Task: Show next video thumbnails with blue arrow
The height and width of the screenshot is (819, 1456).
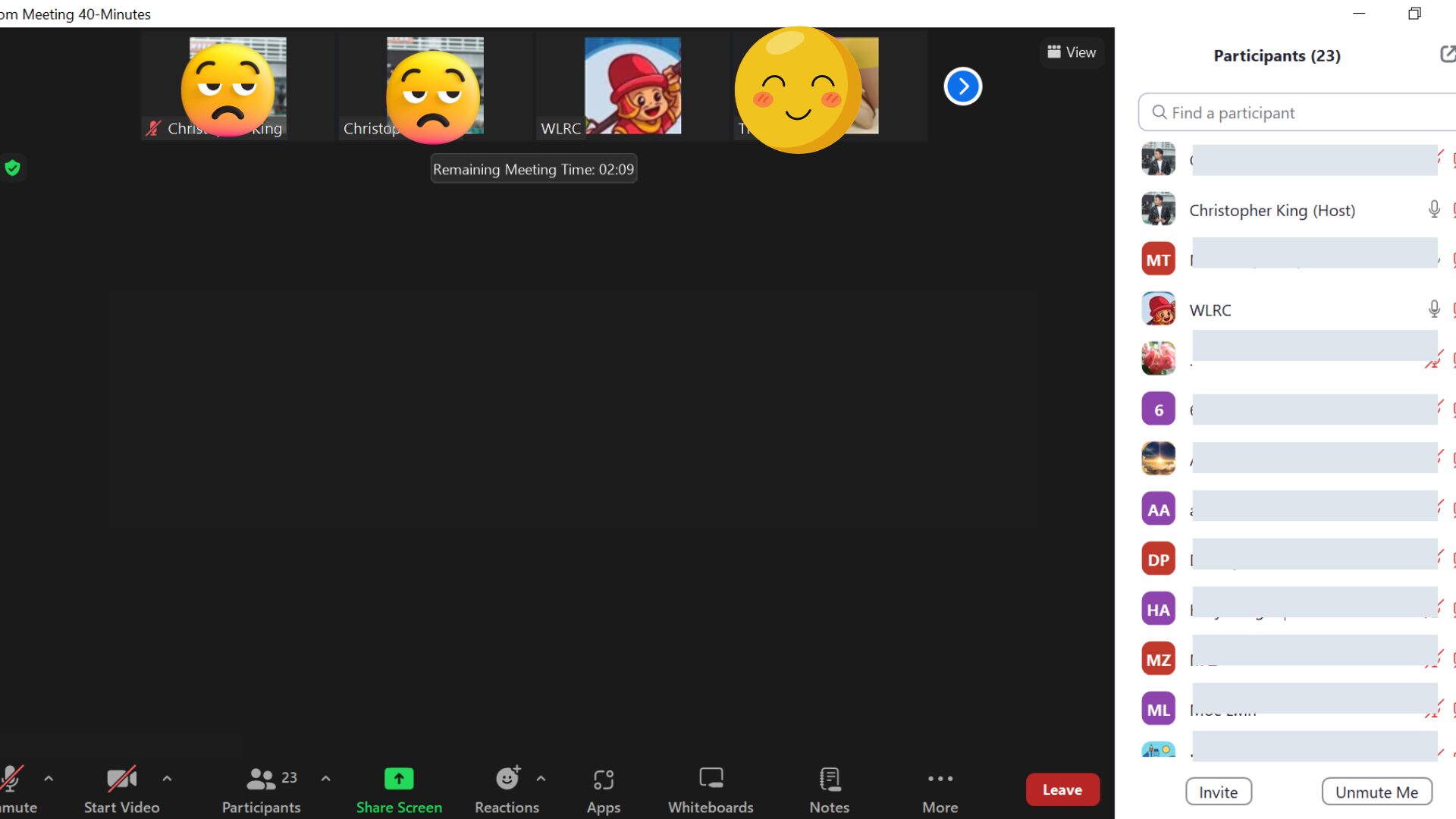Action: (962, 86)
